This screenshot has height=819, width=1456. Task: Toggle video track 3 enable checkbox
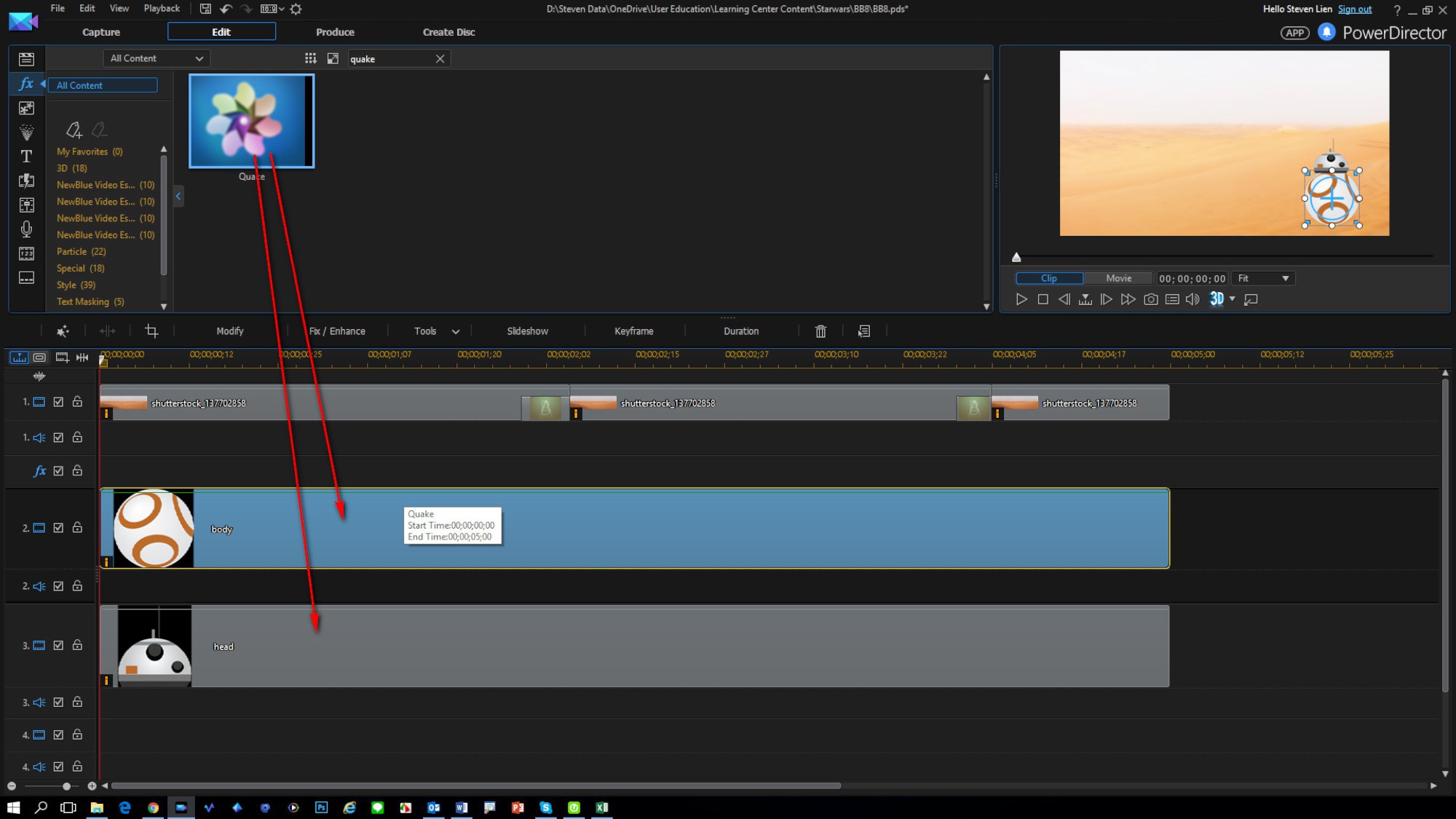click(x=58, y=646)
